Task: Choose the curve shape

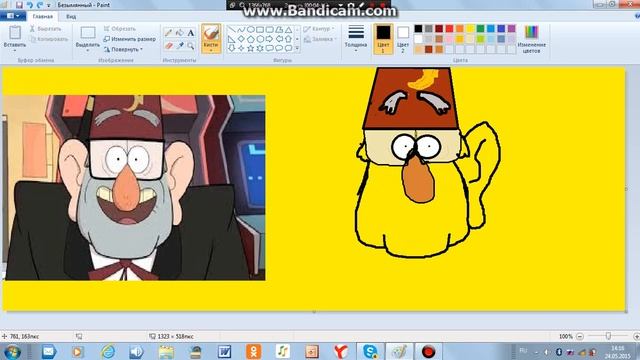Action: (241, 30)
